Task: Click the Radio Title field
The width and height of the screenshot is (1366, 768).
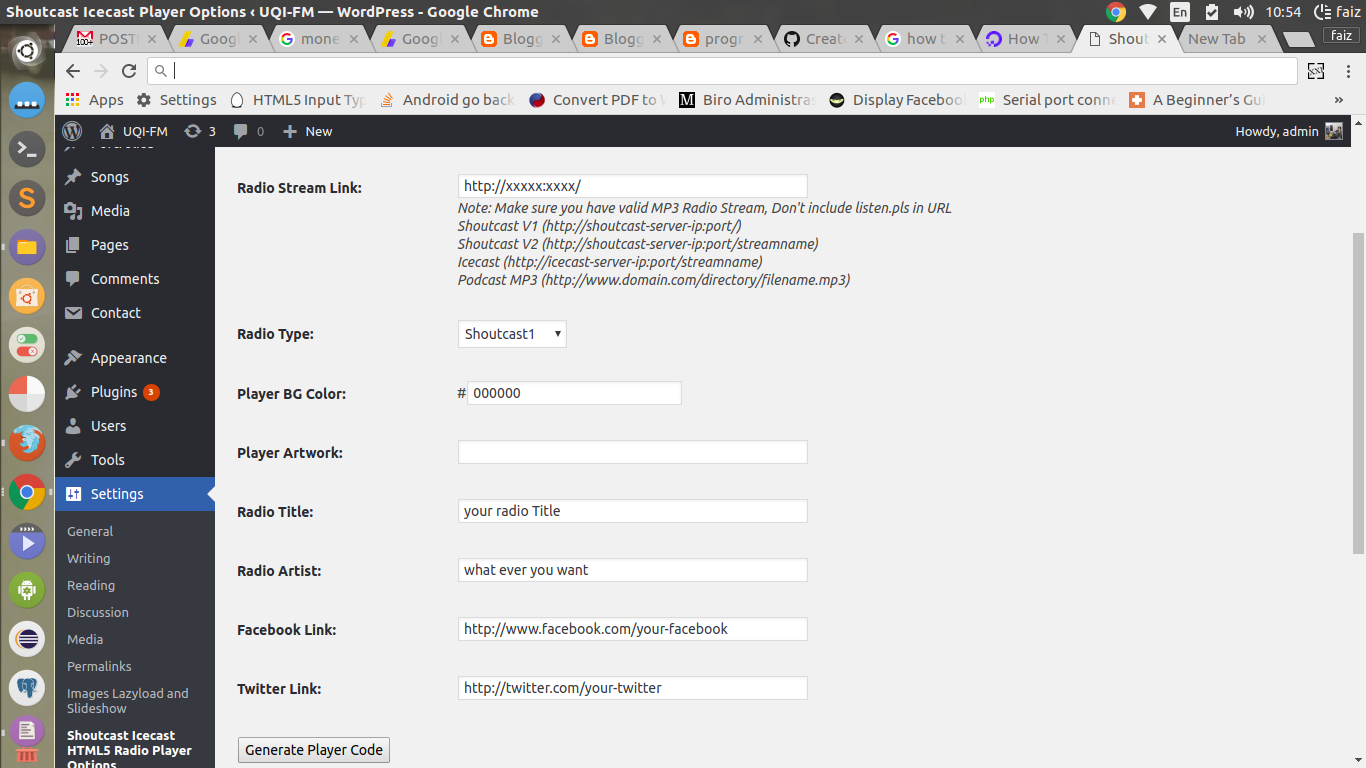Action: (x=632, y=511)
